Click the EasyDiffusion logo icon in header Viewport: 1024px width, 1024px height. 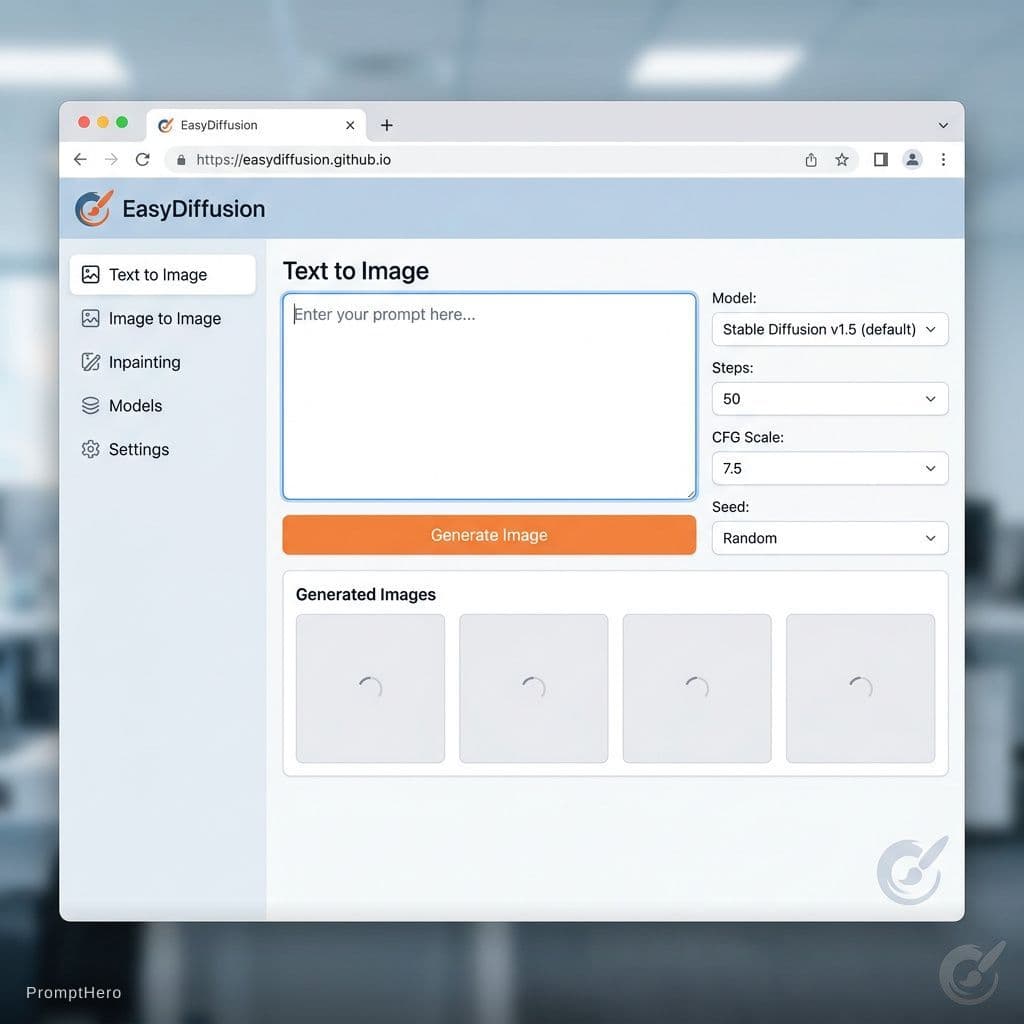[x=94, y=208]
